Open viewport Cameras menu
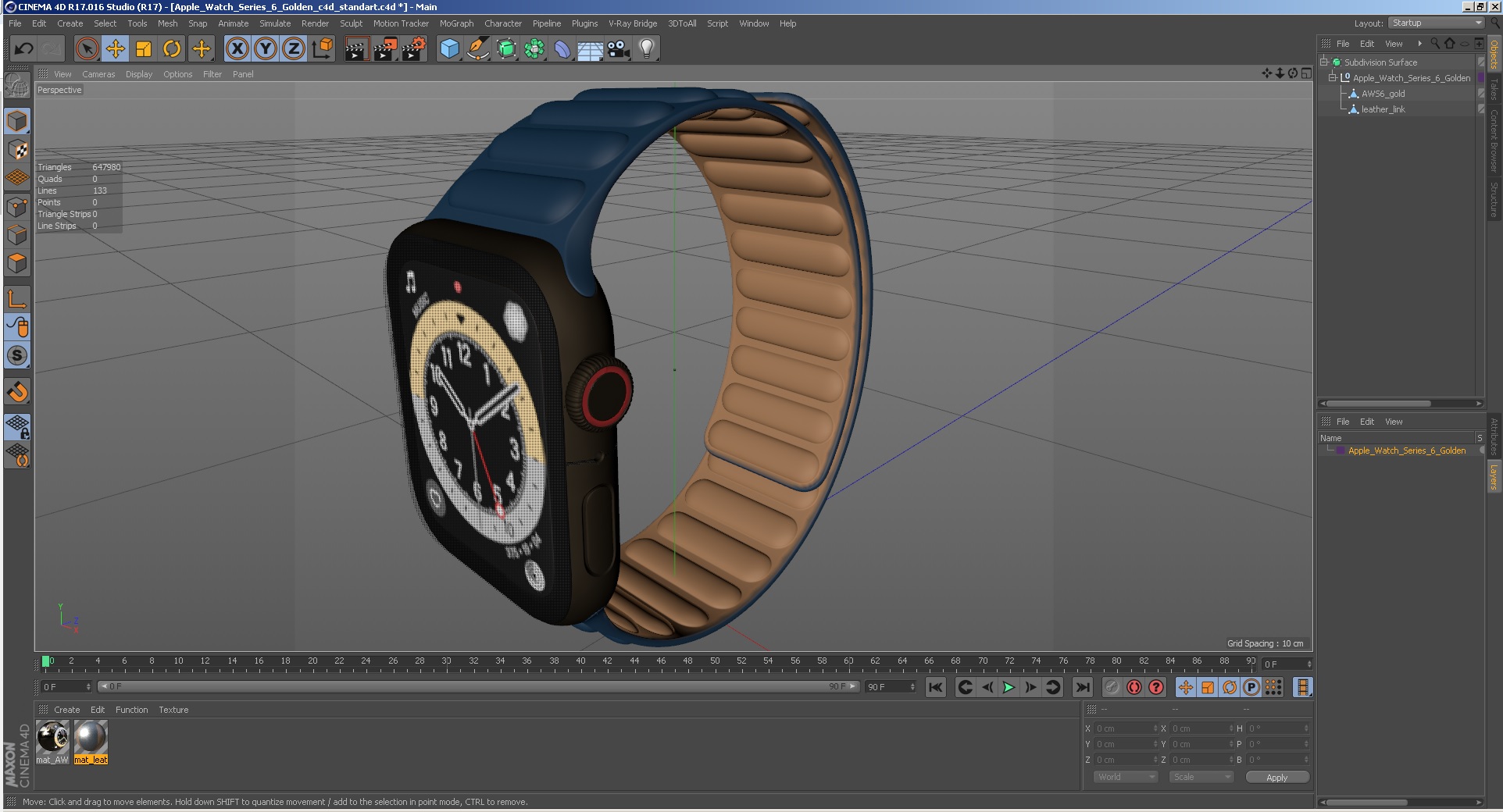The image size is (1503, 812). [98, 74]
